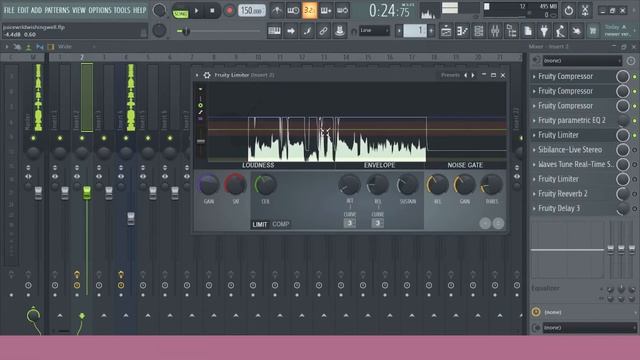640x360 pixels.
Task: Click the Insert 2 green volume fader
Action: (x=87, y=193)
